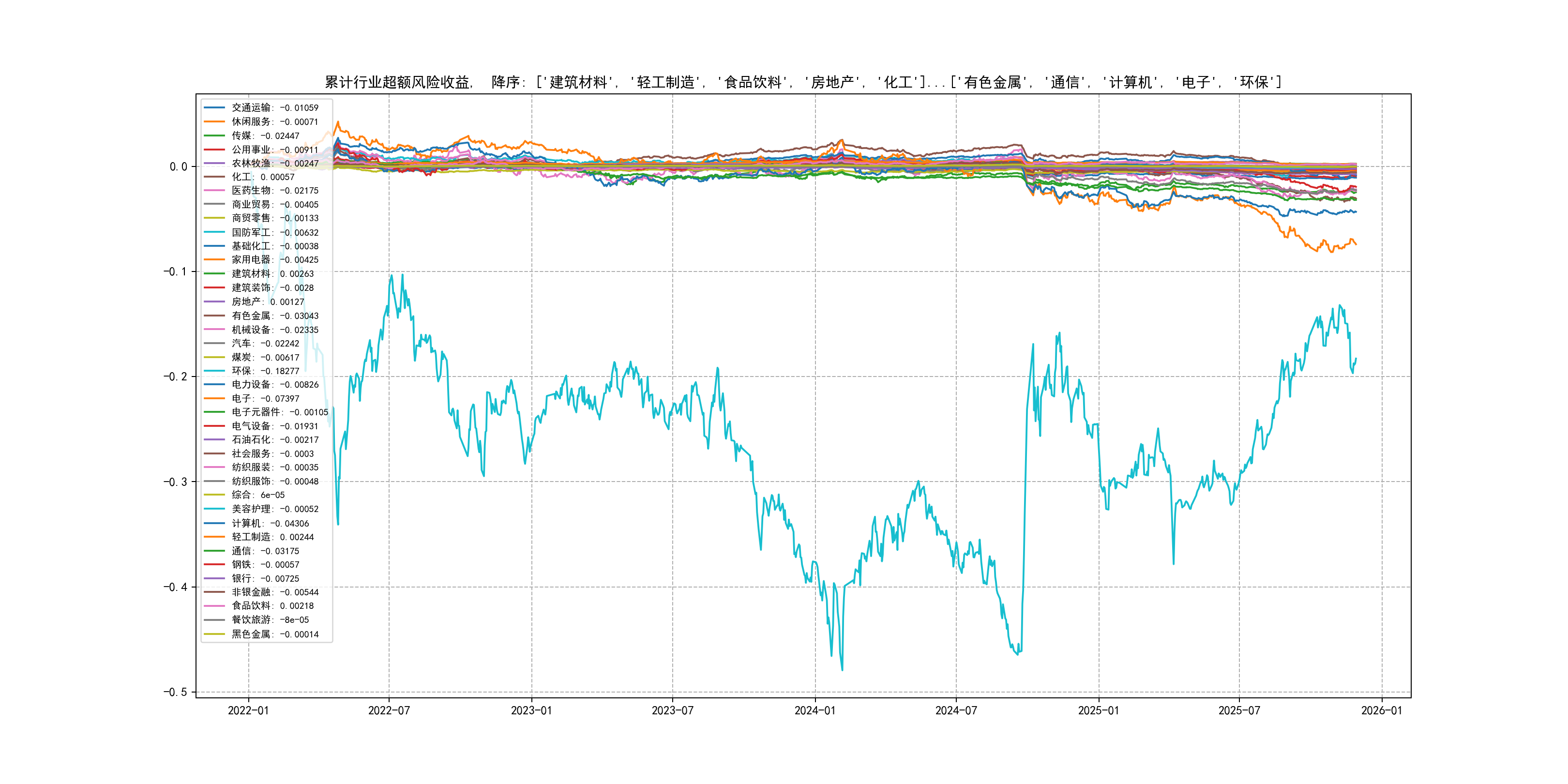Click the 休闲服务 orange legend line
The height and width of the screenshot is (784, 1568).
(x=214, y=122)
